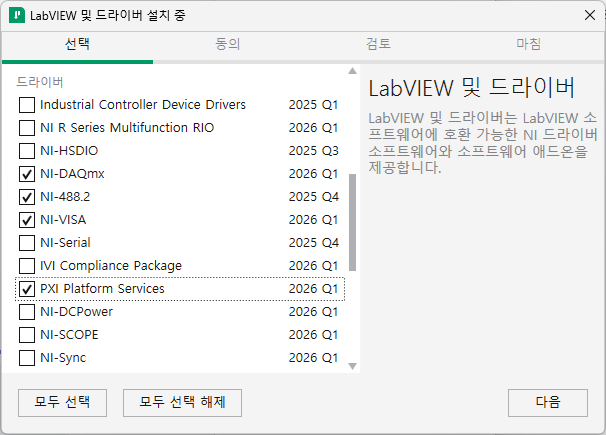Switch to the 동의 tab
The image size is (606, 435).
tap(228, 44)
